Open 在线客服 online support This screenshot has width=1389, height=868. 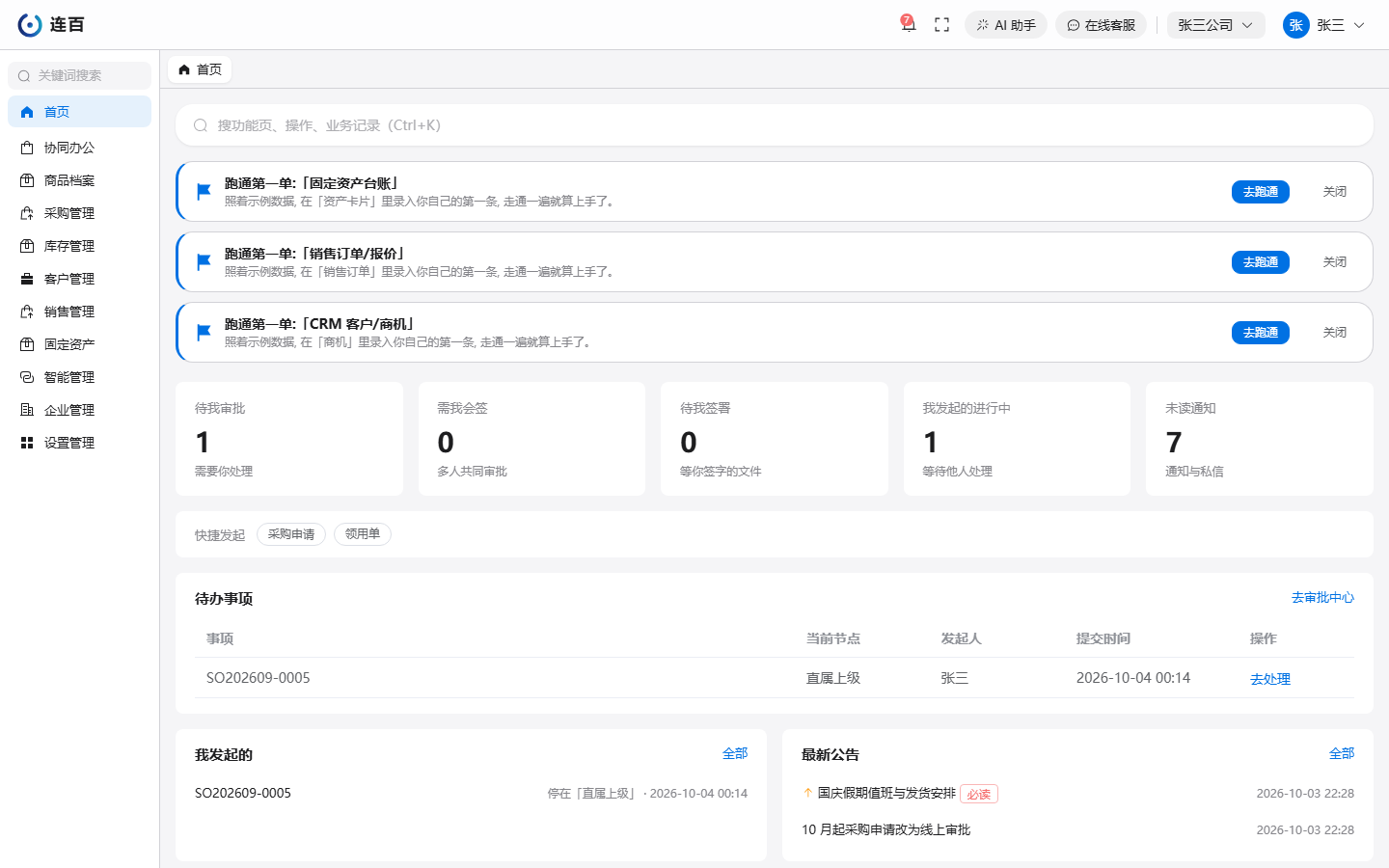point(1101,25)
